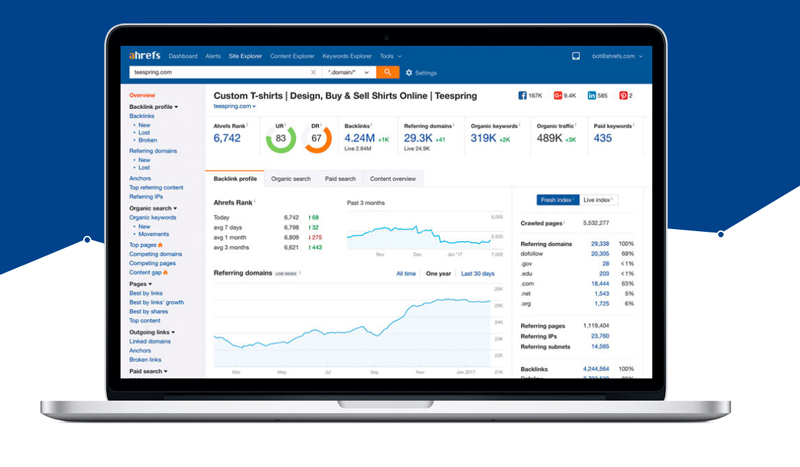
Task: Click the flame icon beside Top pages
Action: click(160, 245)
